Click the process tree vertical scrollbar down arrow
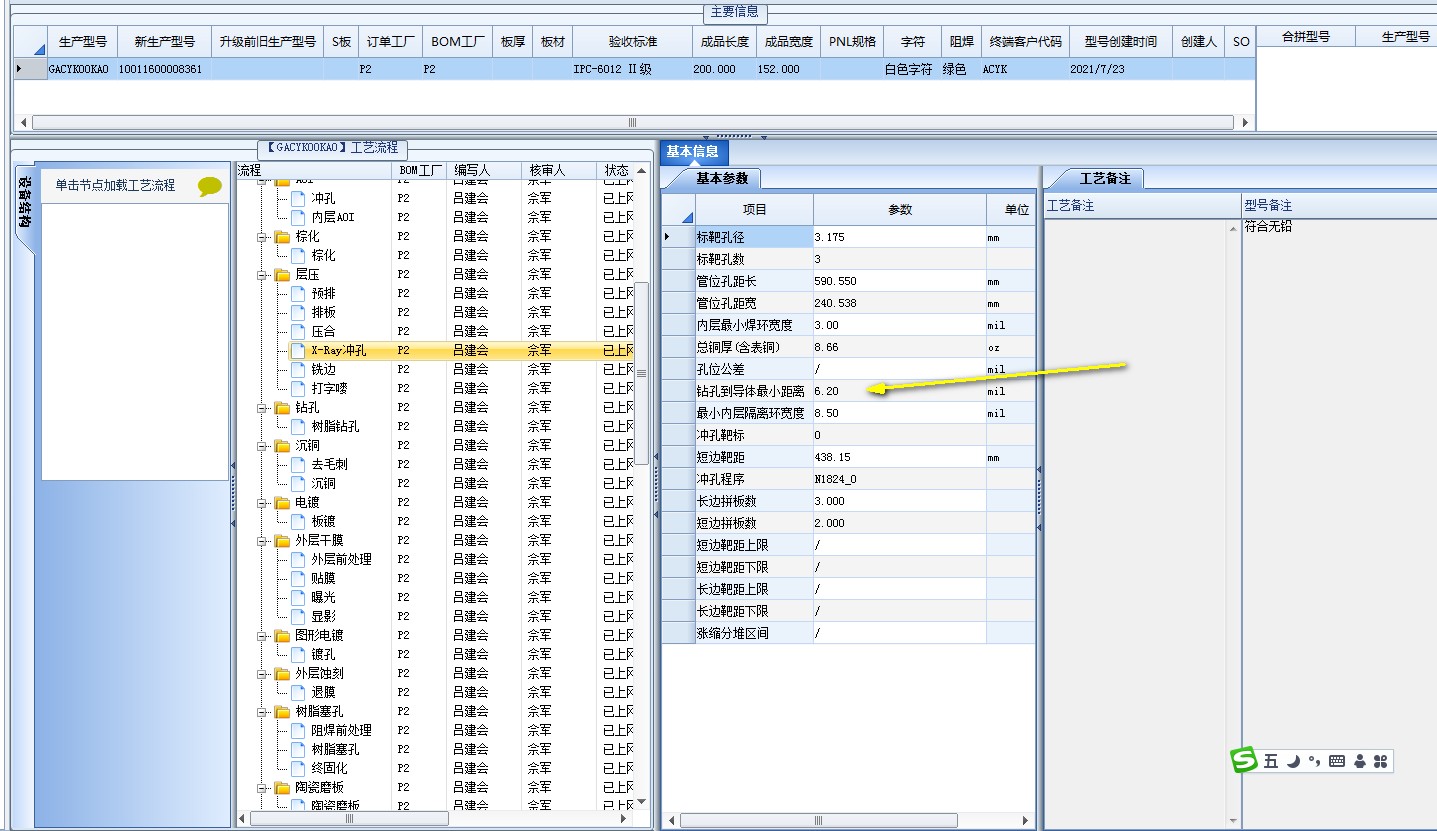 point(642,801)
